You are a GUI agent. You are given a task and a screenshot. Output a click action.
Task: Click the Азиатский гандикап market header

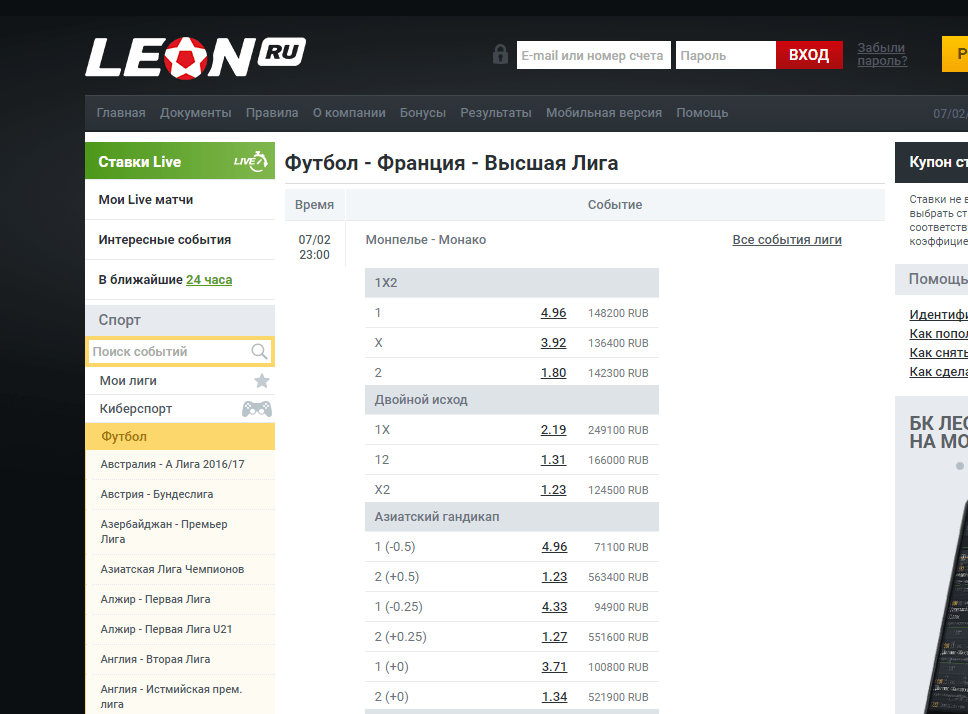click(512, 517)
